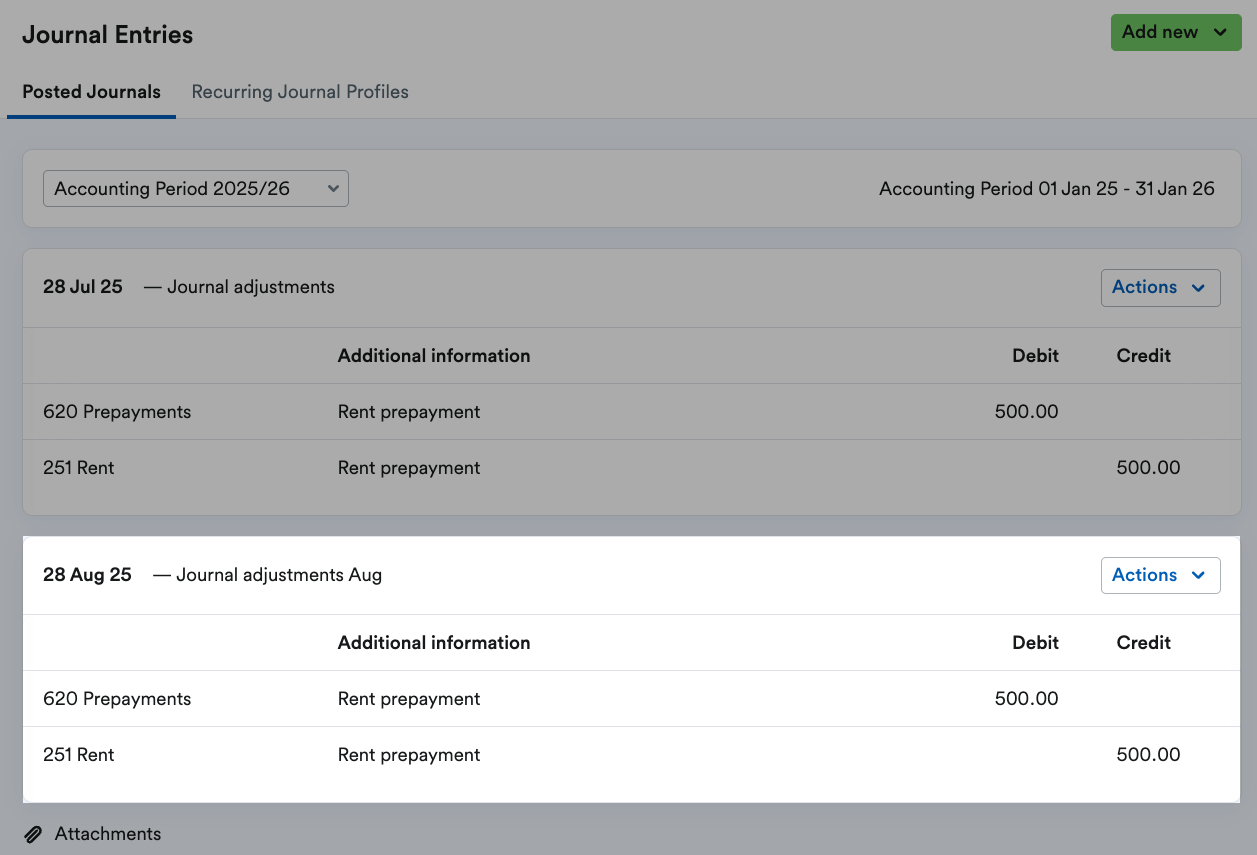The width and height of the screenshot is (1257, 855).
Task: Click the 251 Rent account in August journal
Action: tap(78, 754)
